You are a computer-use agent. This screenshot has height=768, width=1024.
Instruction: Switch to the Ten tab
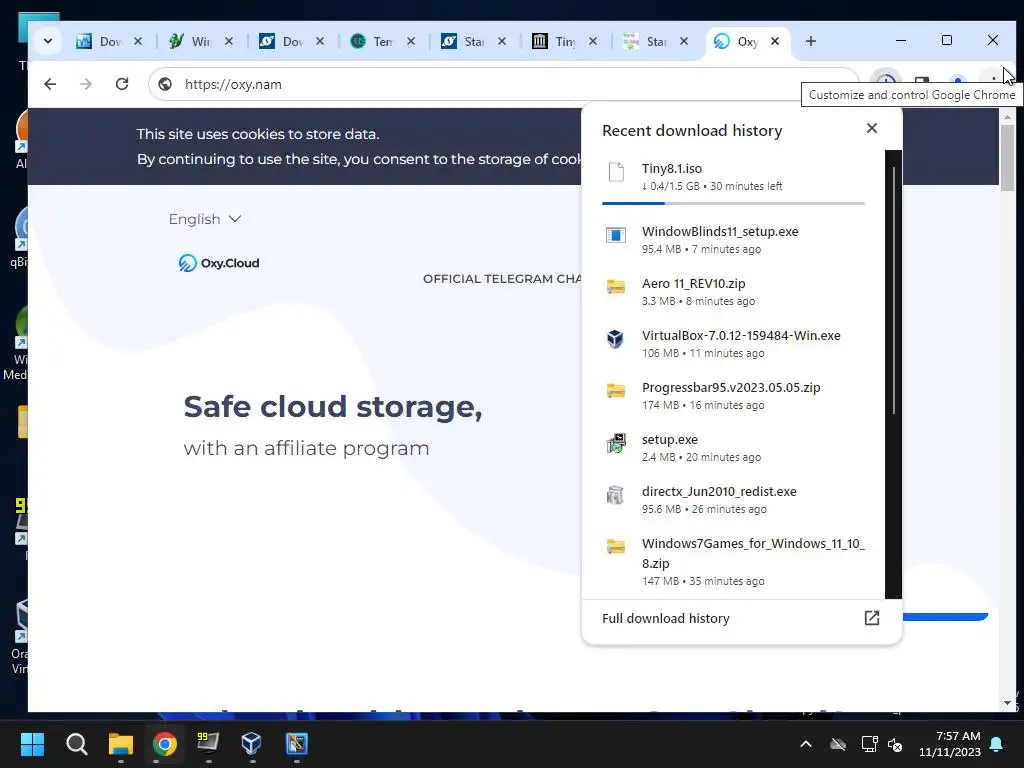pos(383,41)
